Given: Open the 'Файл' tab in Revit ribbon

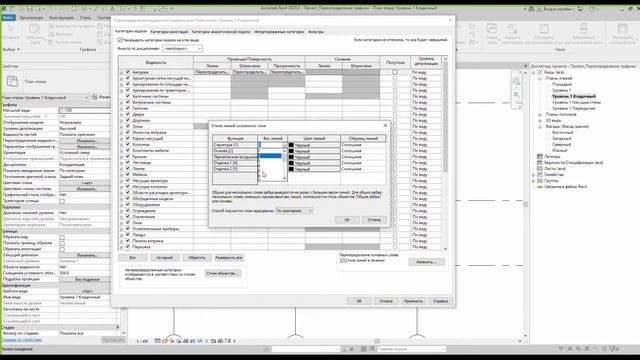Looking at the screenshot, I should (8, 18).
